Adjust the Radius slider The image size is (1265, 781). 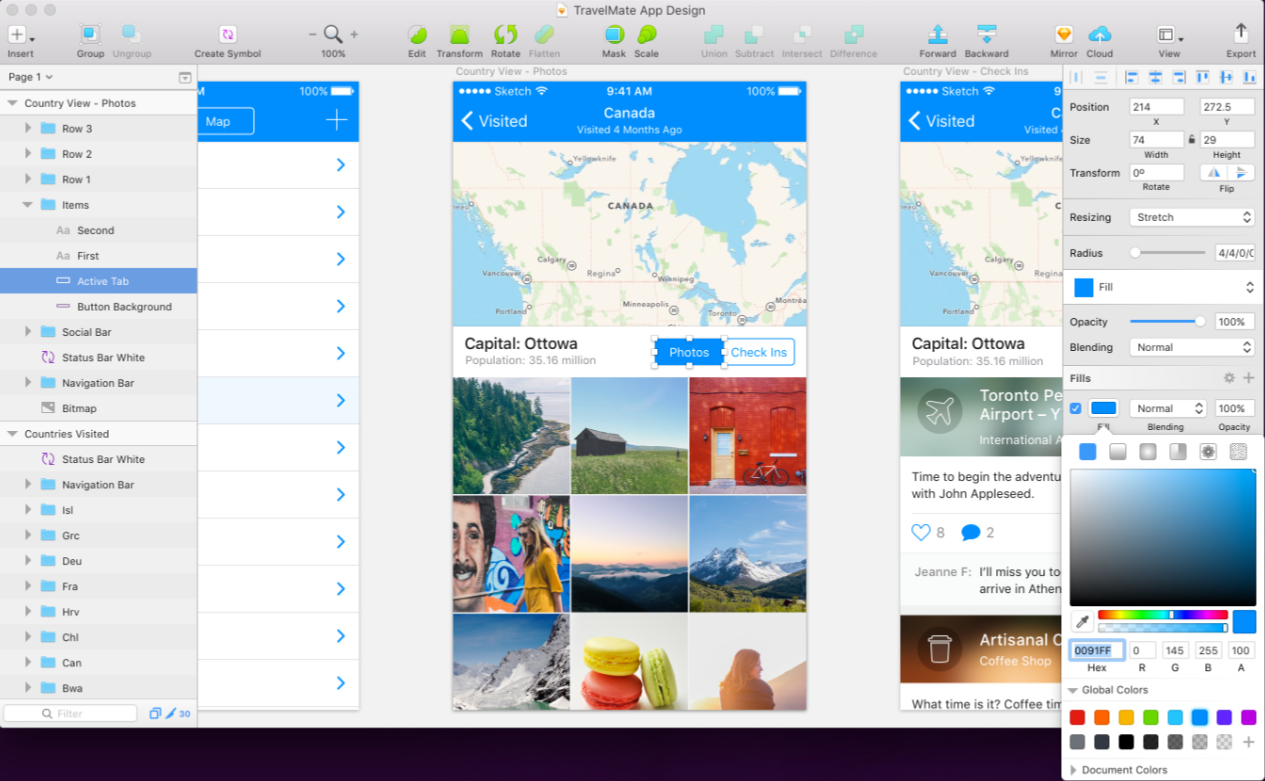(1168, 253)
